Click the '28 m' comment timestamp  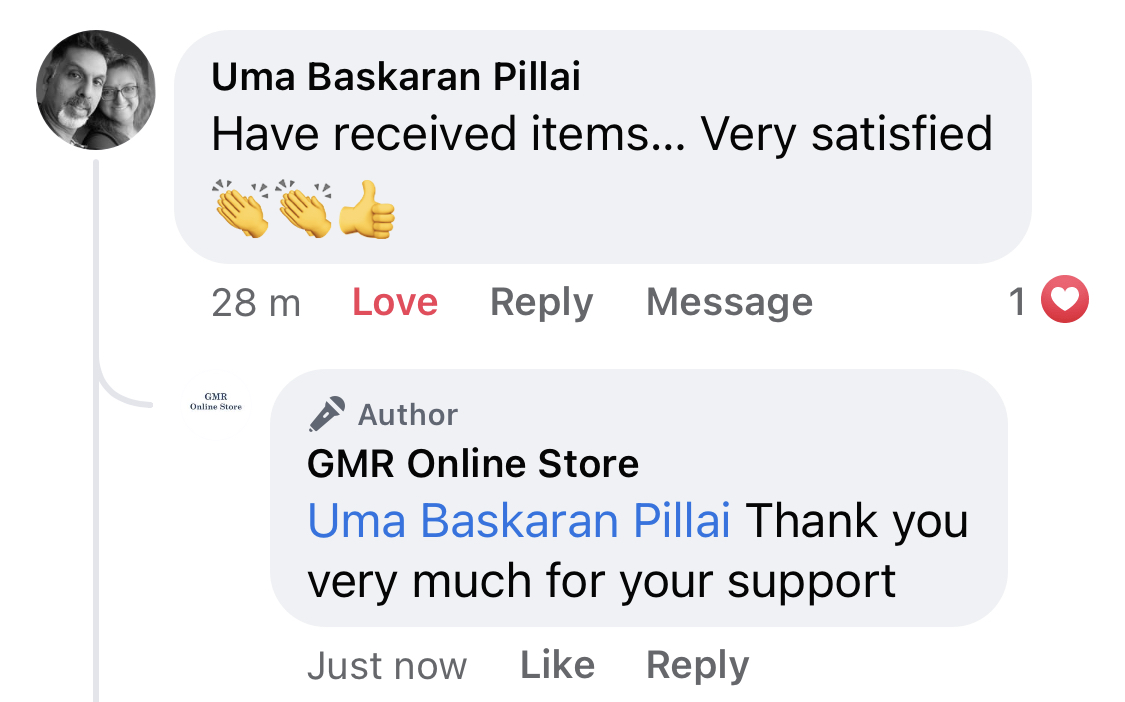[256, 303]
